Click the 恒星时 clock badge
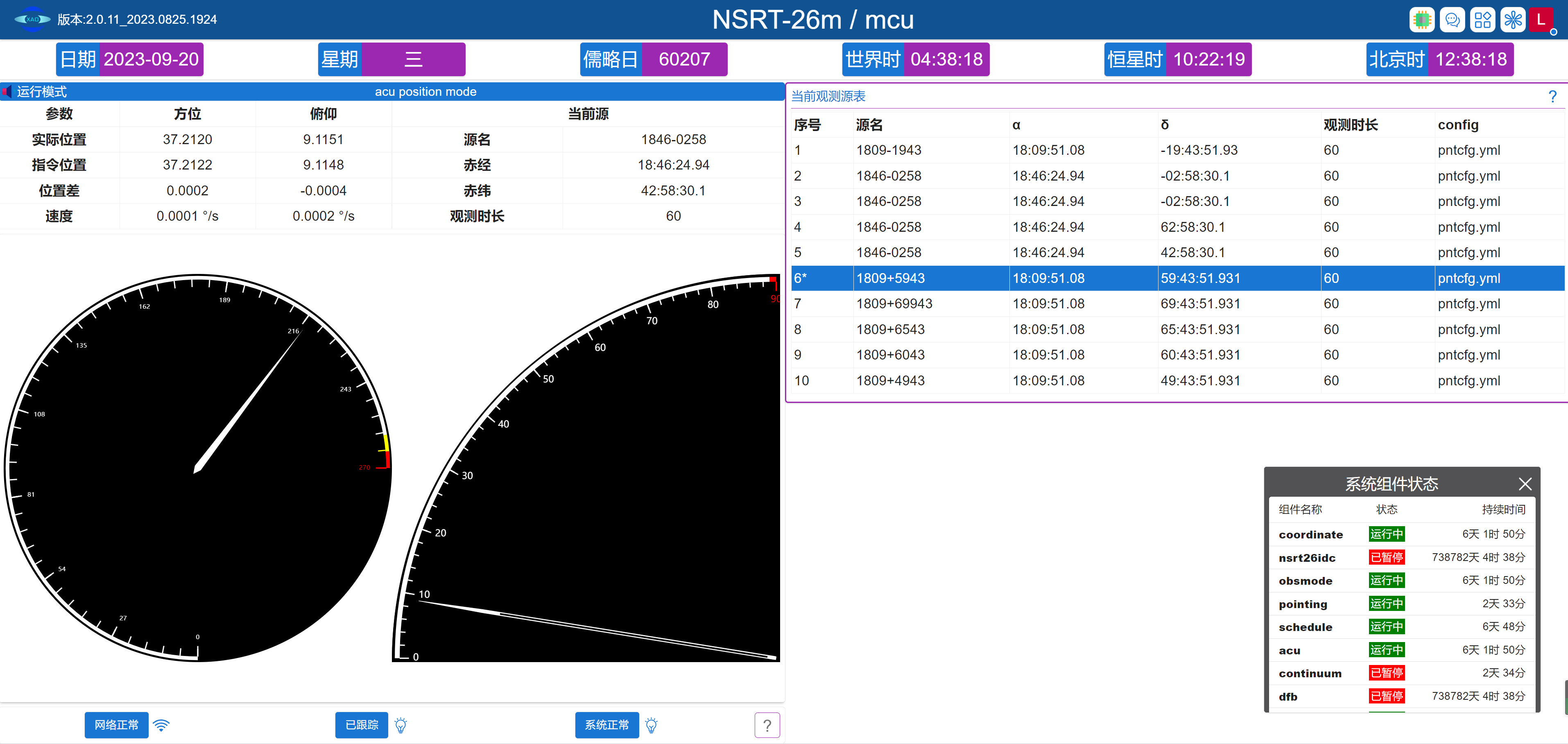Viewport: 1568px width, 744px height. click(1178, 59)
